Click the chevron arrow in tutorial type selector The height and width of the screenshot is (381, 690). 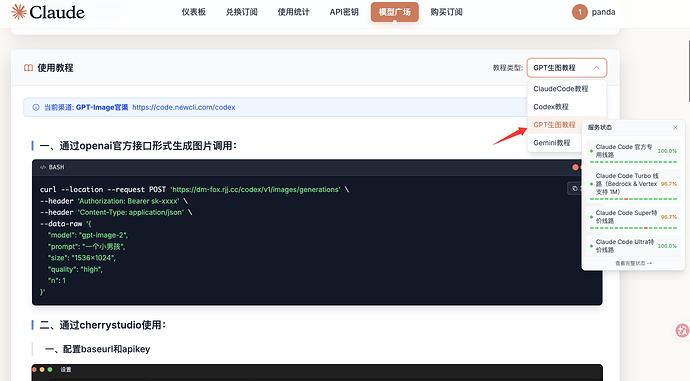pyautogui.click(x=596, y=68)
